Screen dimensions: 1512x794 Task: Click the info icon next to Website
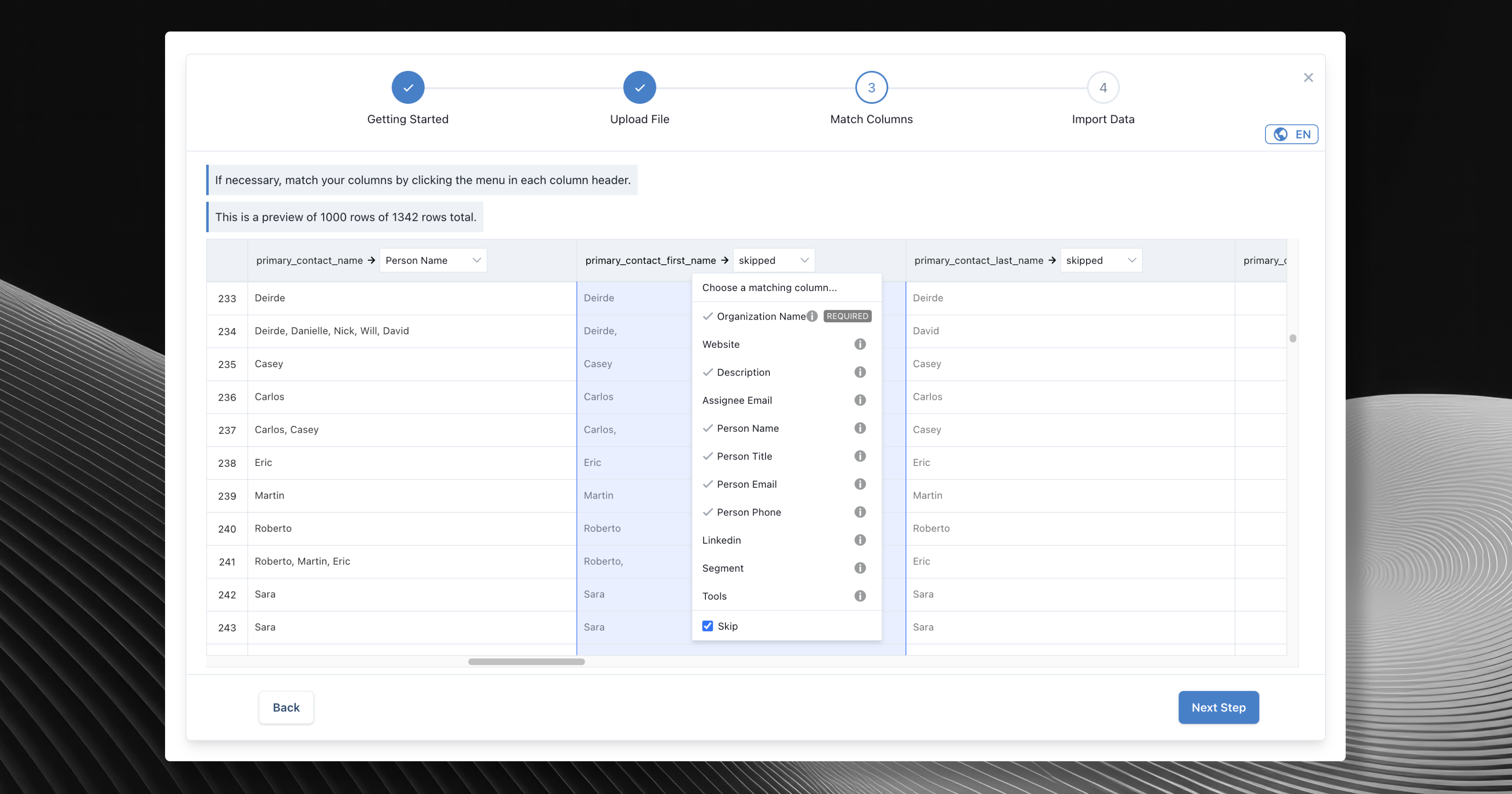coord(860,344)
